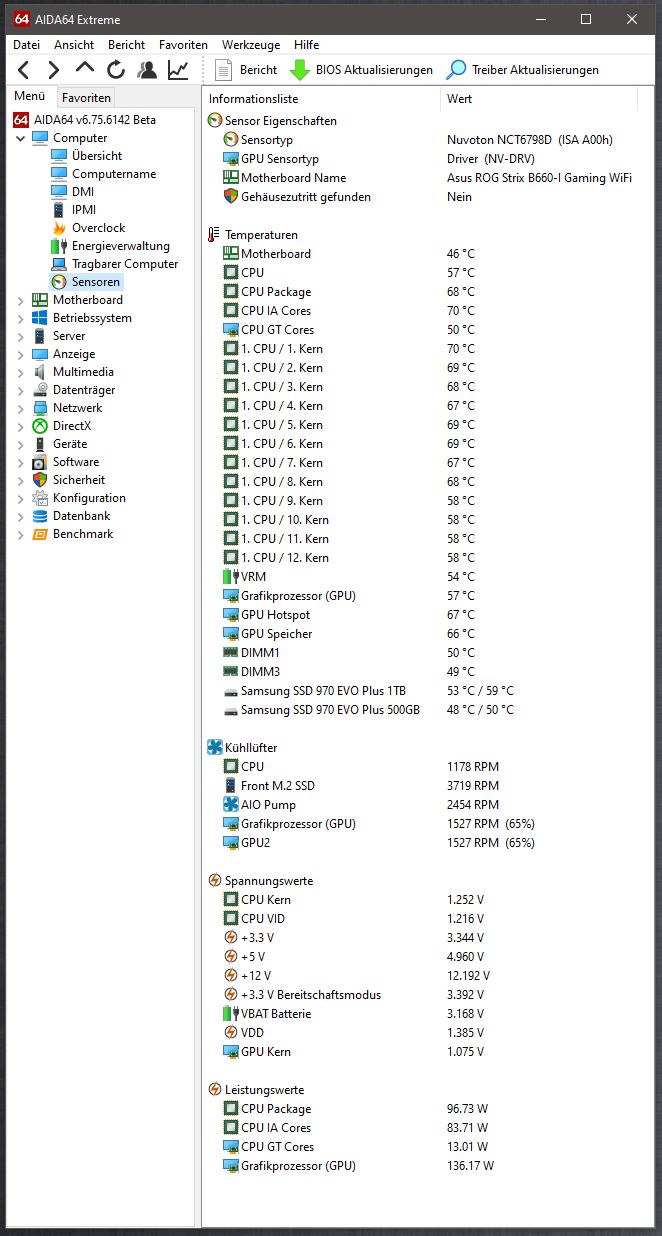
Task: Expand the DirectX tree node
Action: click(22, 426)
